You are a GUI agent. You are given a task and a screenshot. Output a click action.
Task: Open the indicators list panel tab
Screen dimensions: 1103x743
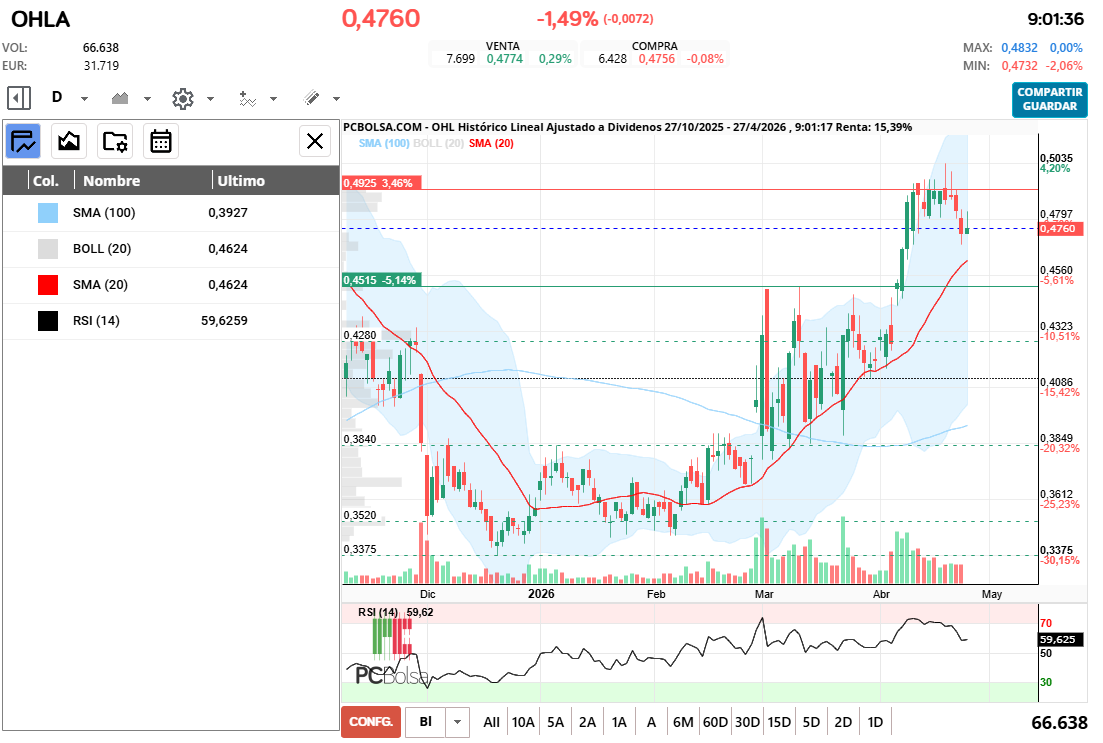point(23,141)
